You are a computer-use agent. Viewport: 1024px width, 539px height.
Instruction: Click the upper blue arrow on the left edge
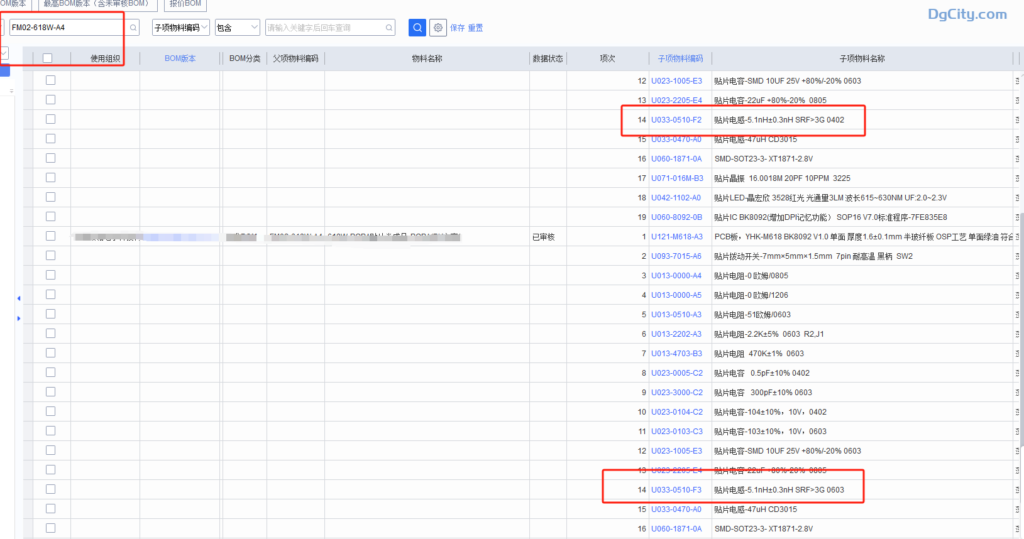[x=18, y=299]
